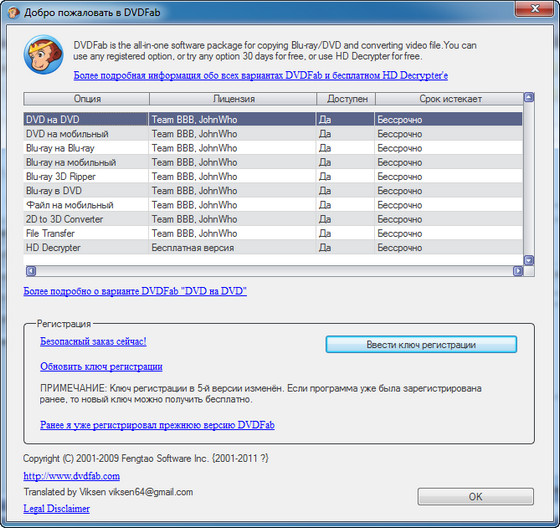Click license cell of File Transfer row
Viewport: 560px width, 528px height.
[232, 233]
